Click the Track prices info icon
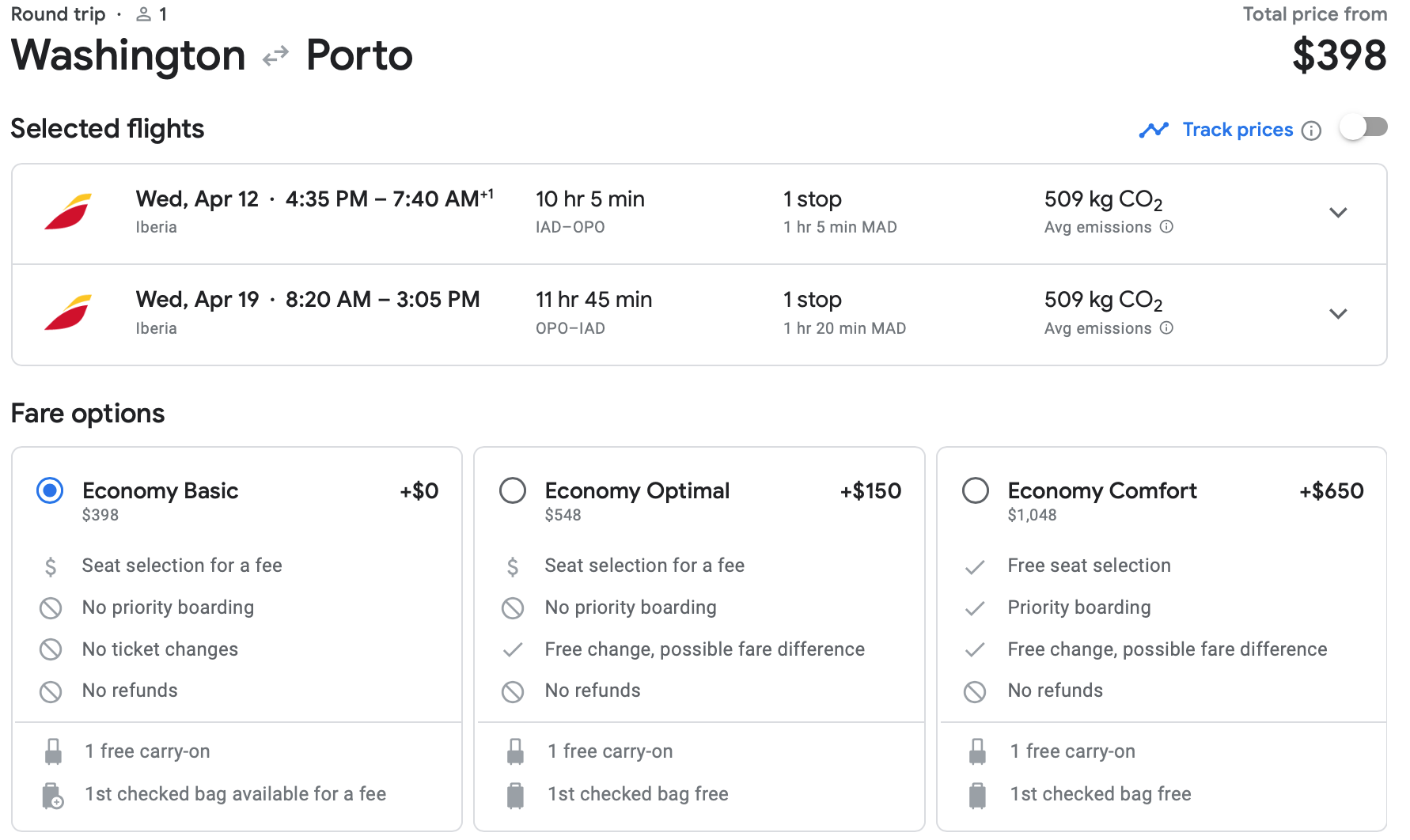The image size is (1410, 840). click(1311, 131)
